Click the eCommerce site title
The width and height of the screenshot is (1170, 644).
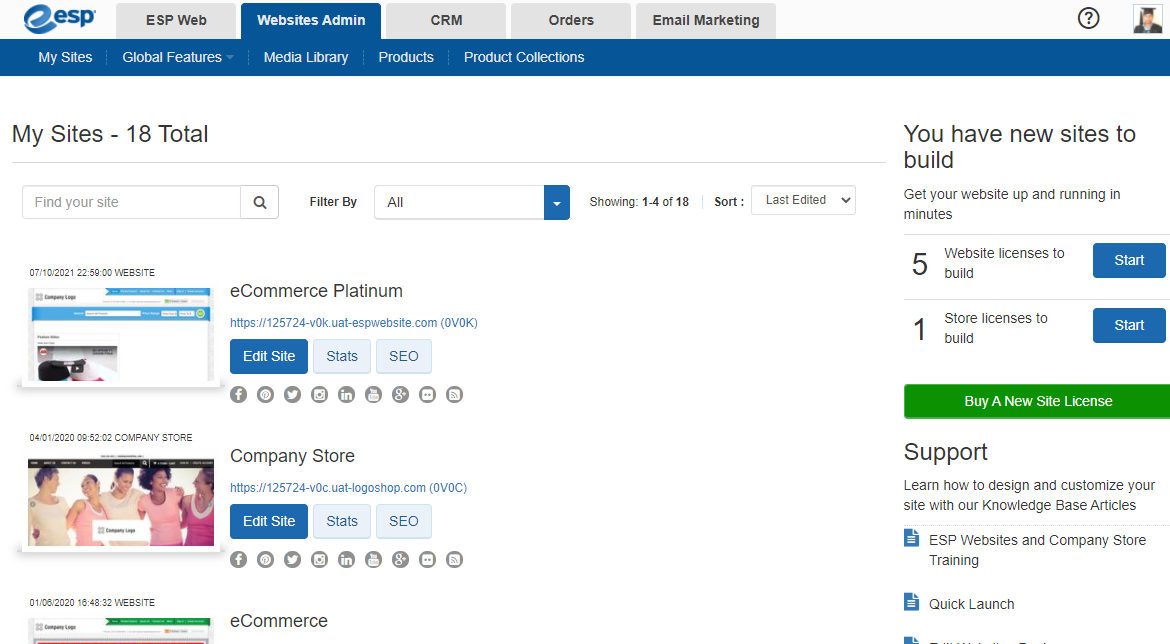pyautogui.click(x=279, y=621)
